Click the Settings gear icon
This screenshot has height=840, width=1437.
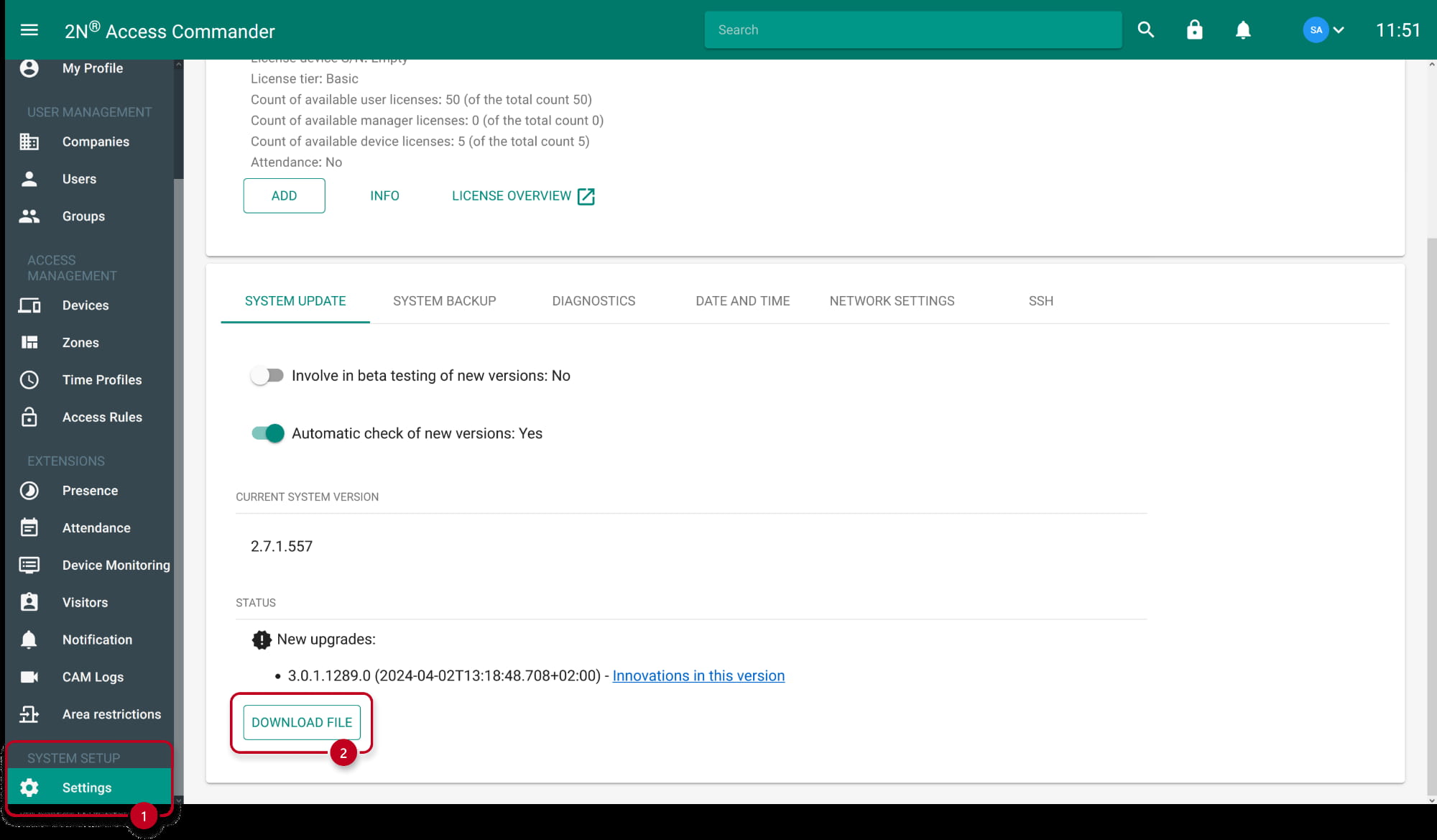pyautogui.click(x=29, y=788)
